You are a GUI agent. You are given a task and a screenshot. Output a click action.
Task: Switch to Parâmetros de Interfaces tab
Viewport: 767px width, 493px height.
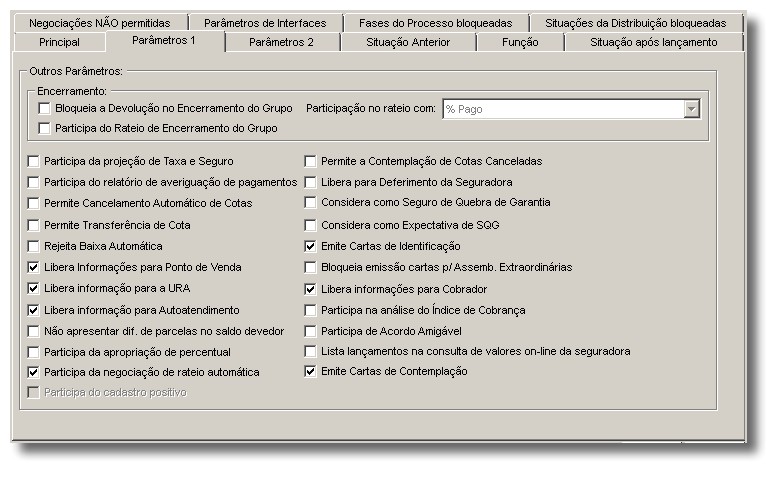coord(265,23)
